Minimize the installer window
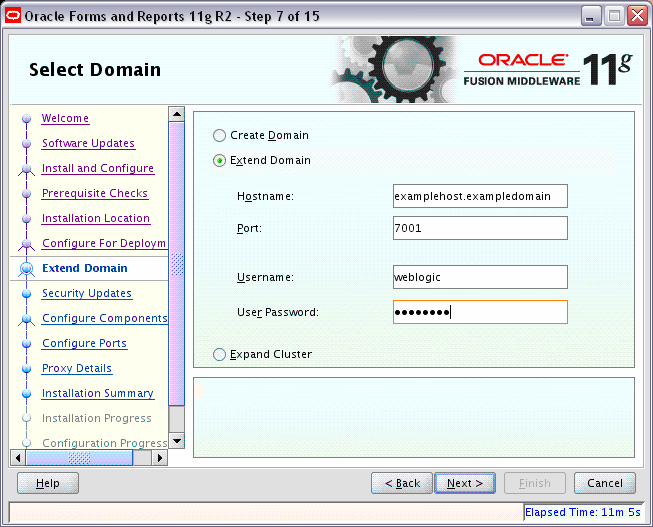653x527 pixels. [591, 16]
